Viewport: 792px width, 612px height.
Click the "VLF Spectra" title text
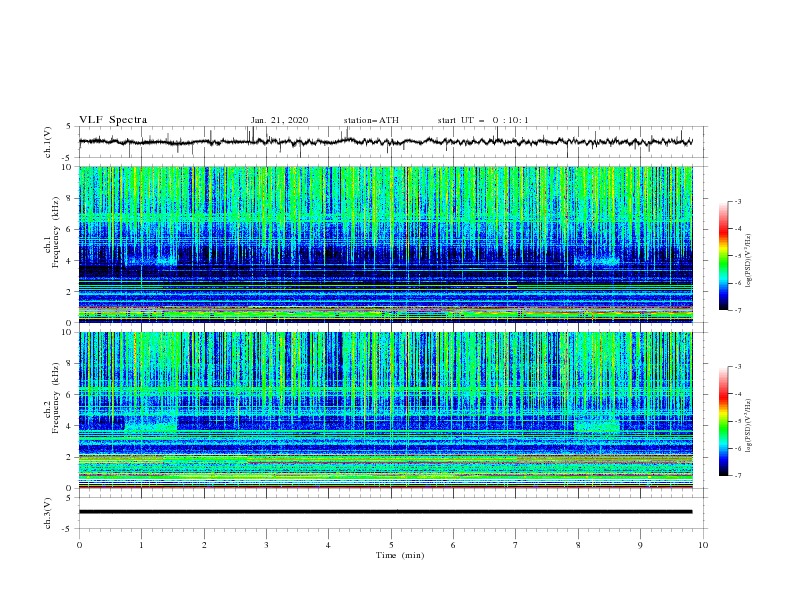coord(113,120)
